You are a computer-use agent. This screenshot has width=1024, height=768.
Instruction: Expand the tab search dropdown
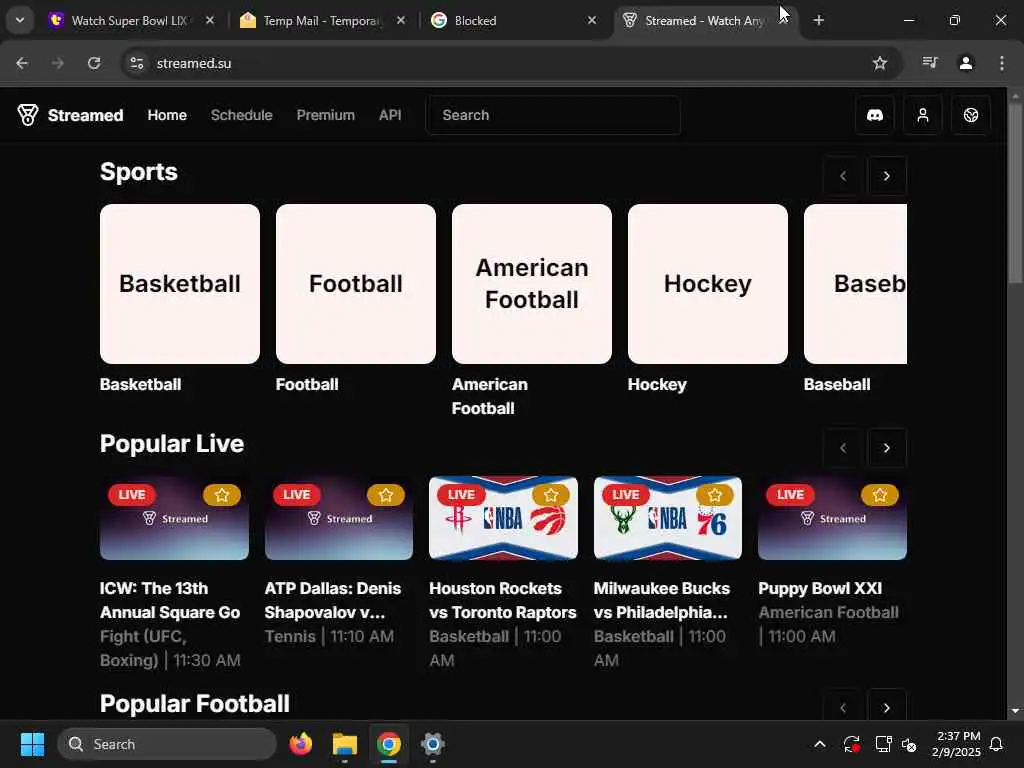click(20, 20)
